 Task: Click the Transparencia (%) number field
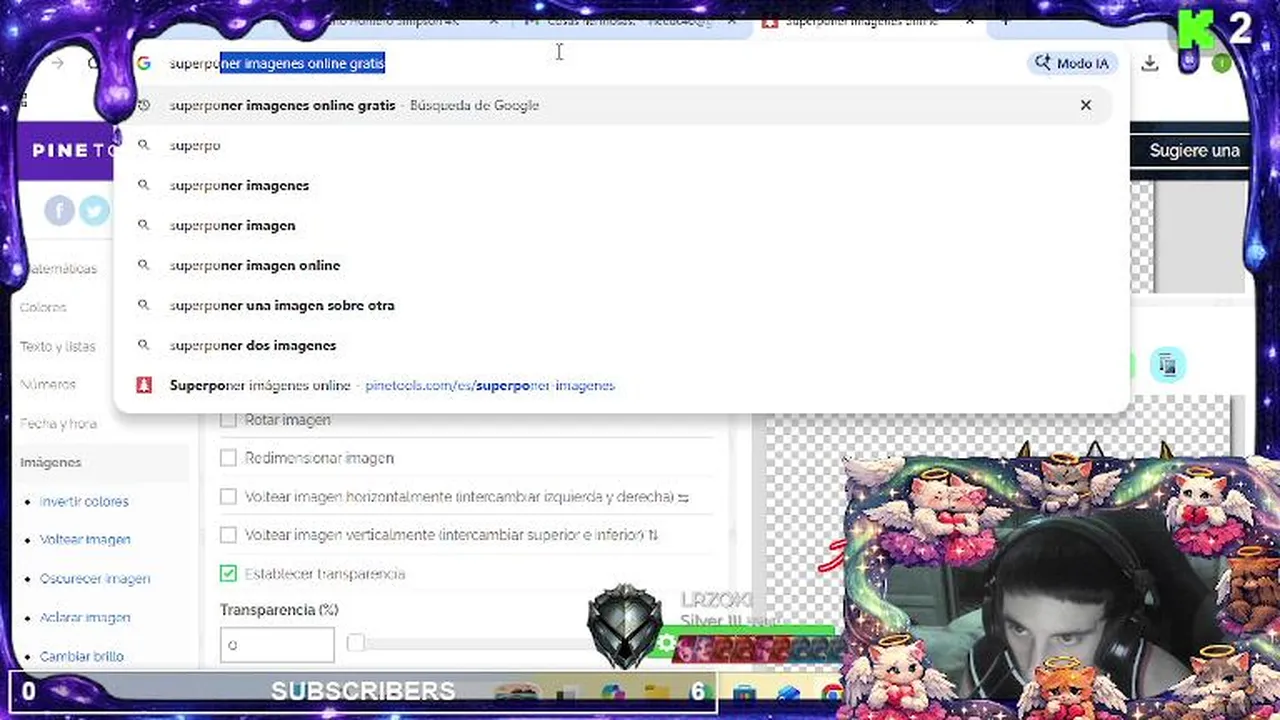coord(277,644)
